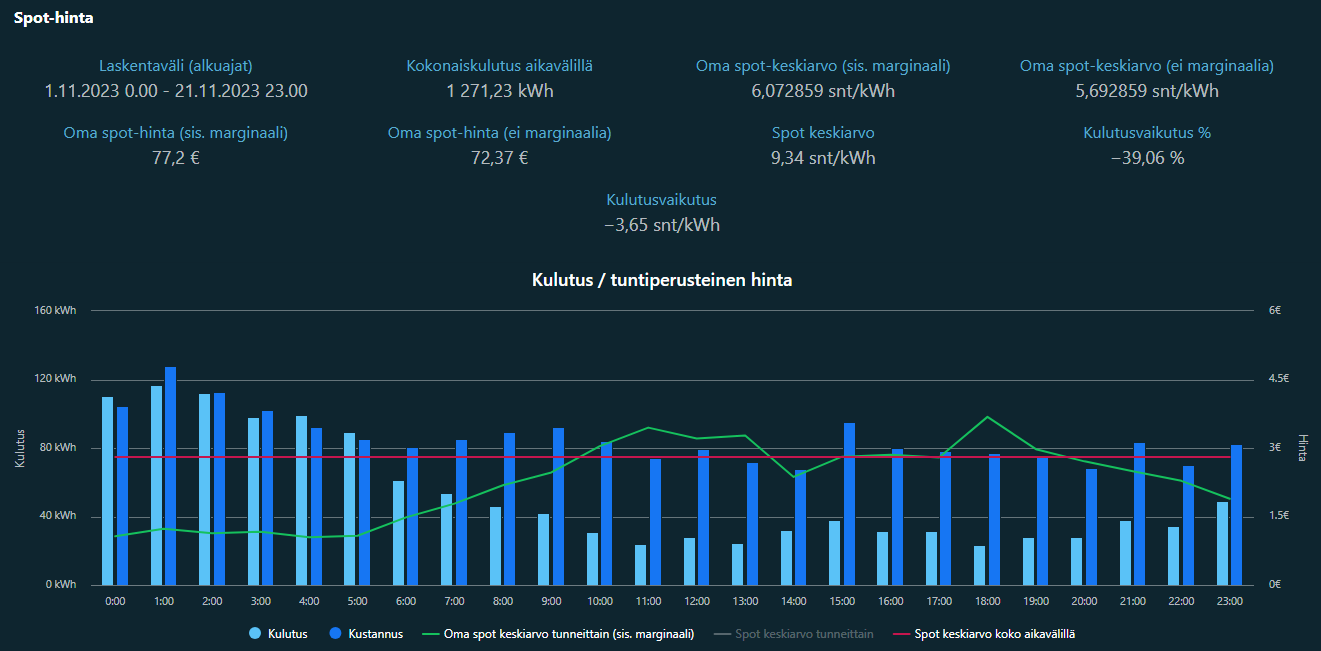The width and height of the screenshot is (1321, 651).
Task: Select the 9,34 snt/kWh spot average value
Action: (x=823, y=158)
